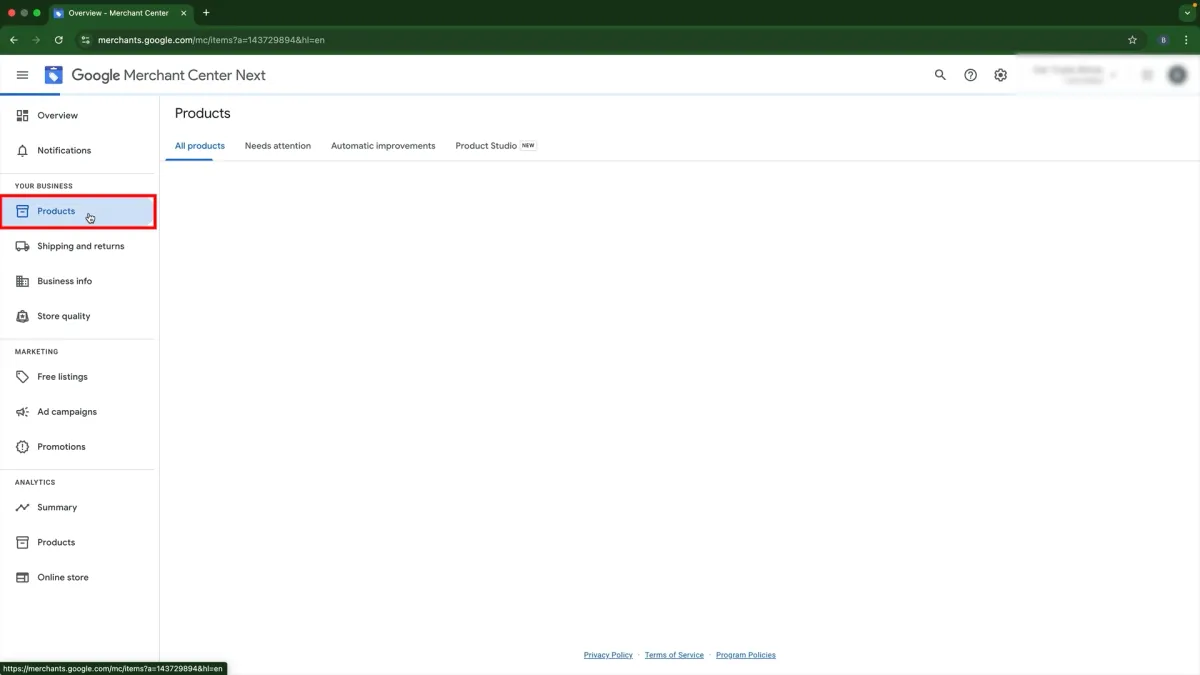
Task: Open the help question mark icon
Action: click(970, 75)
